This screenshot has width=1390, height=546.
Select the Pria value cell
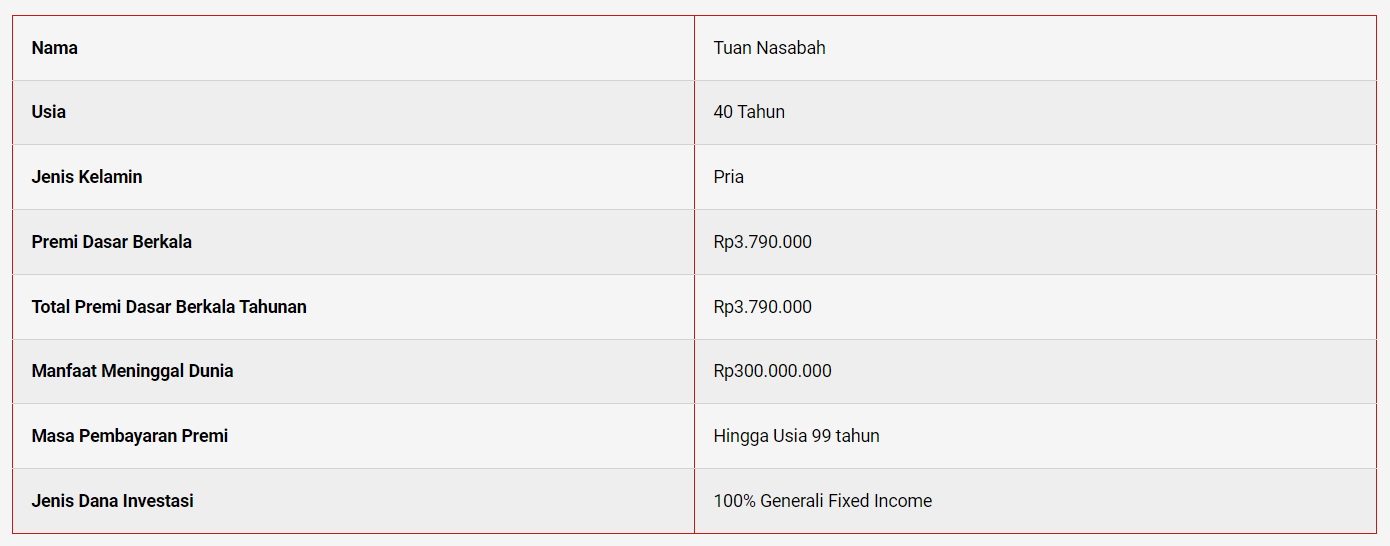pyautogui.click(x=1035, y=177)
